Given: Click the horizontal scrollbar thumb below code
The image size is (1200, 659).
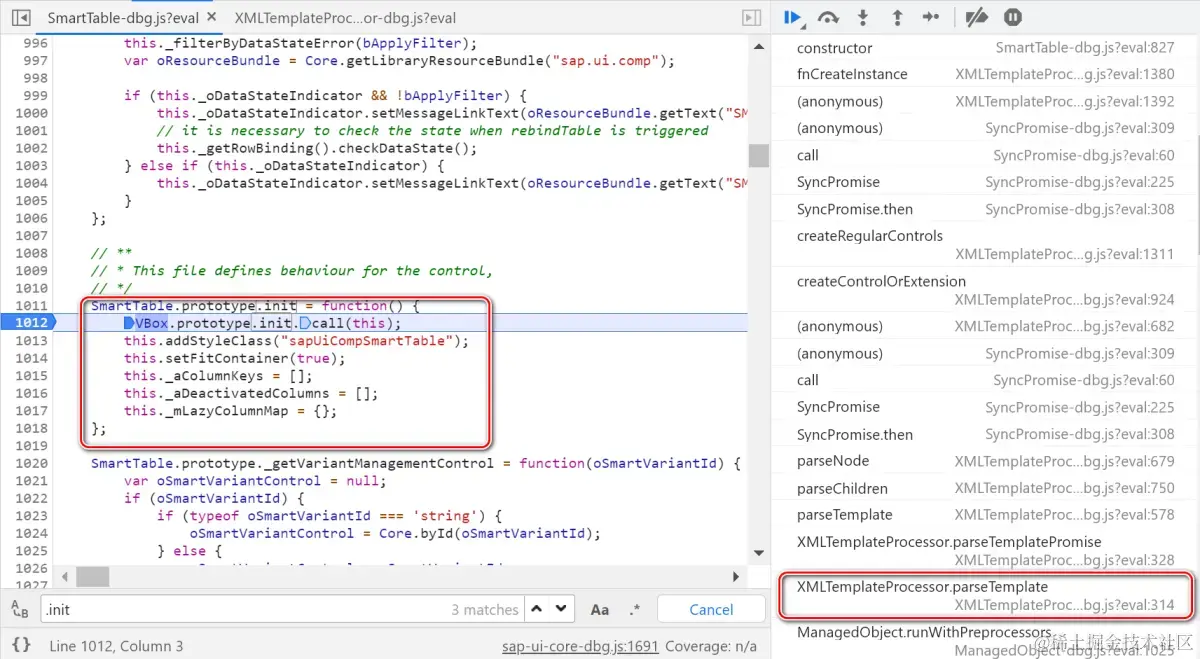Looking at the screenshot, I should pyautogui.click(x=92, y=577).
